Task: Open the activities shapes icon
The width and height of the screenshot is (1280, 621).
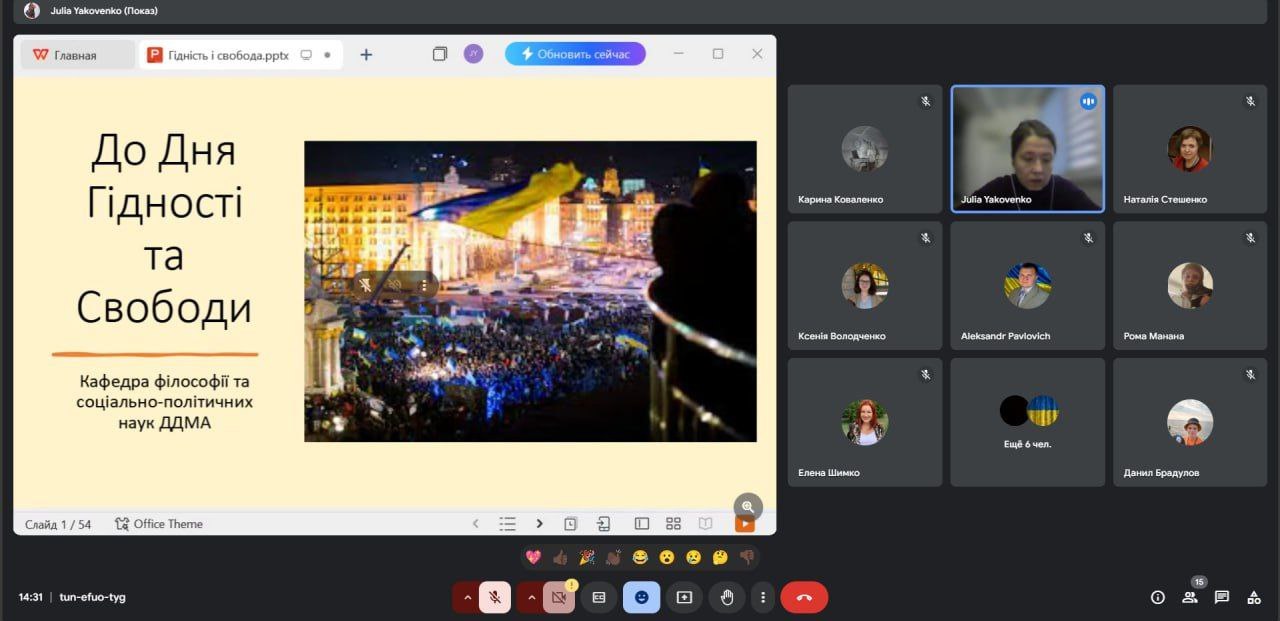Action: tap(1253, 597)
